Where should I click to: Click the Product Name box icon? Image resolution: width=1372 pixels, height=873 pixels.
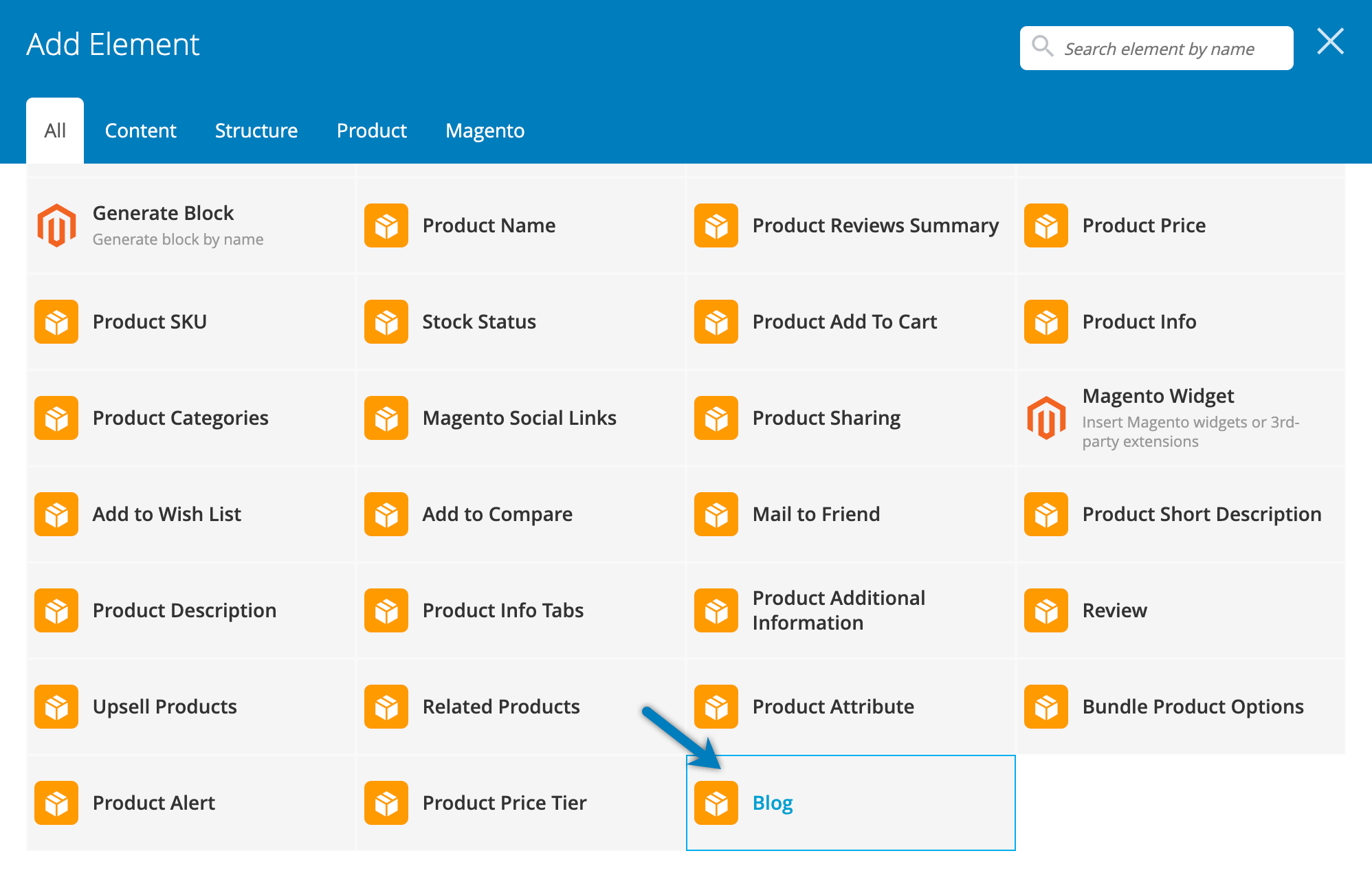[386, 225]
